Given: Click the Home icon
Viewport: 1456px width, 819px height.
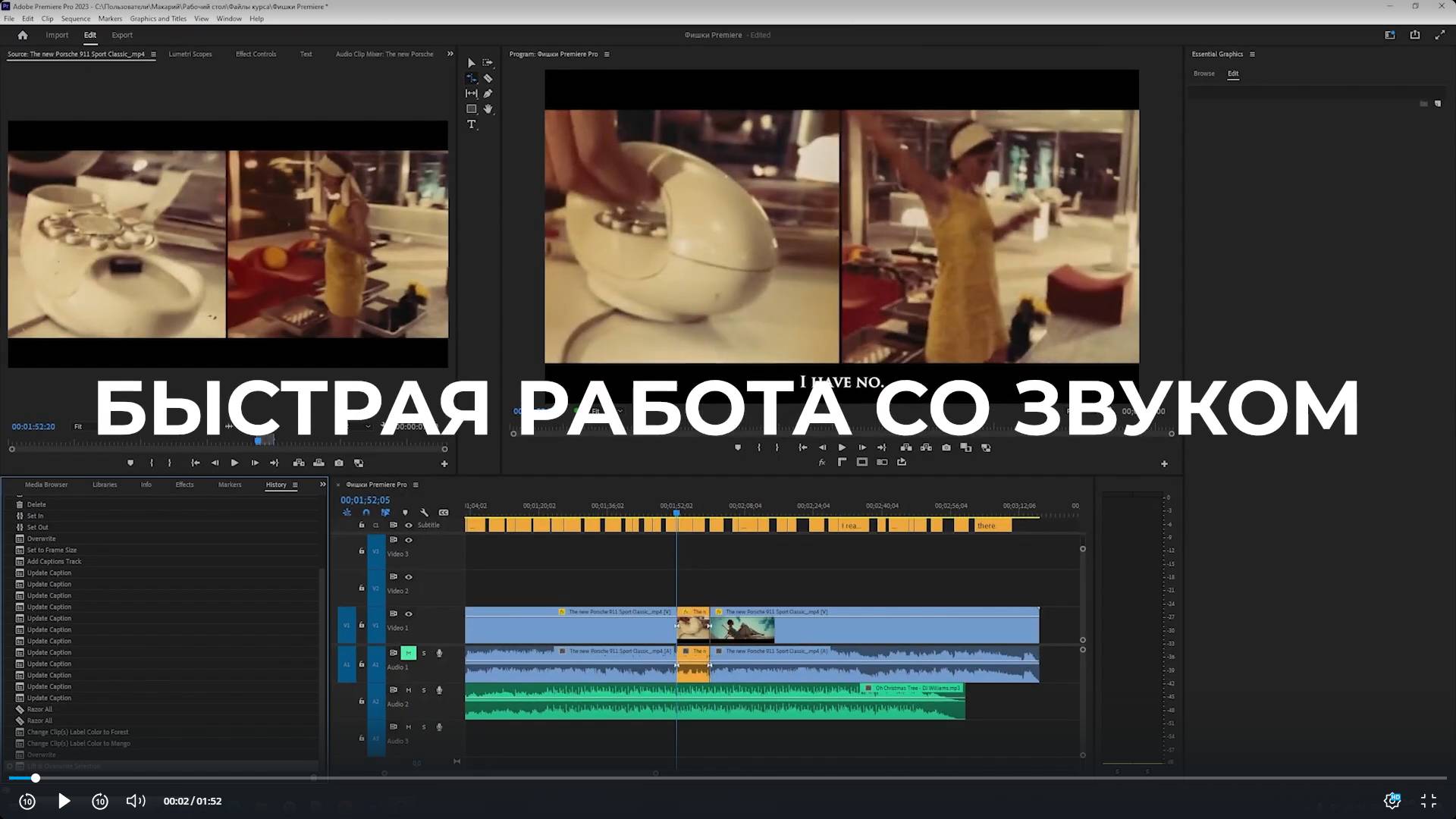Looking at the screenshot, I should coord(23,35).
